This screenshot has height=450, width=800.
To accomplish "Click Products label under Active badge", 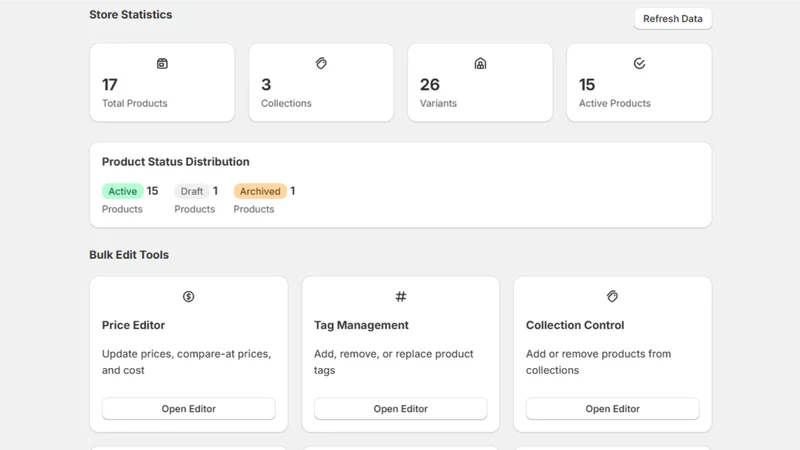I will tap(122, 209).
